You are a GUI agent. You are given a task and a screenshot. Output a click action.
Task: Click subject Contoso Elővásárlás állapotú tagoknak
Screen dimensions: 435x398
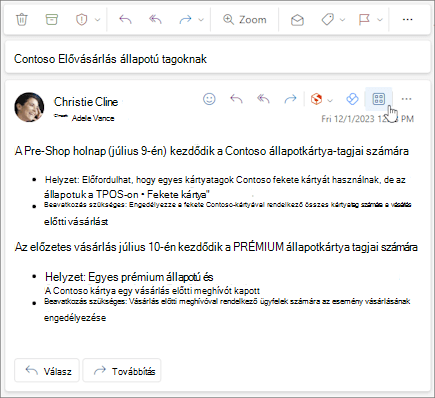(x=110, y=59)
